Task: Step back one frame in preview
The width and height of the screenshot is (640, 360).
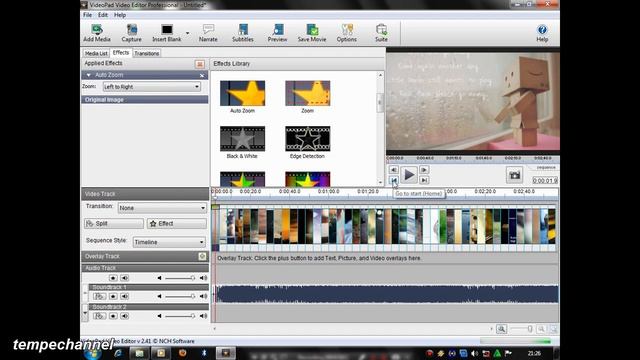Action: pos(393,170)
